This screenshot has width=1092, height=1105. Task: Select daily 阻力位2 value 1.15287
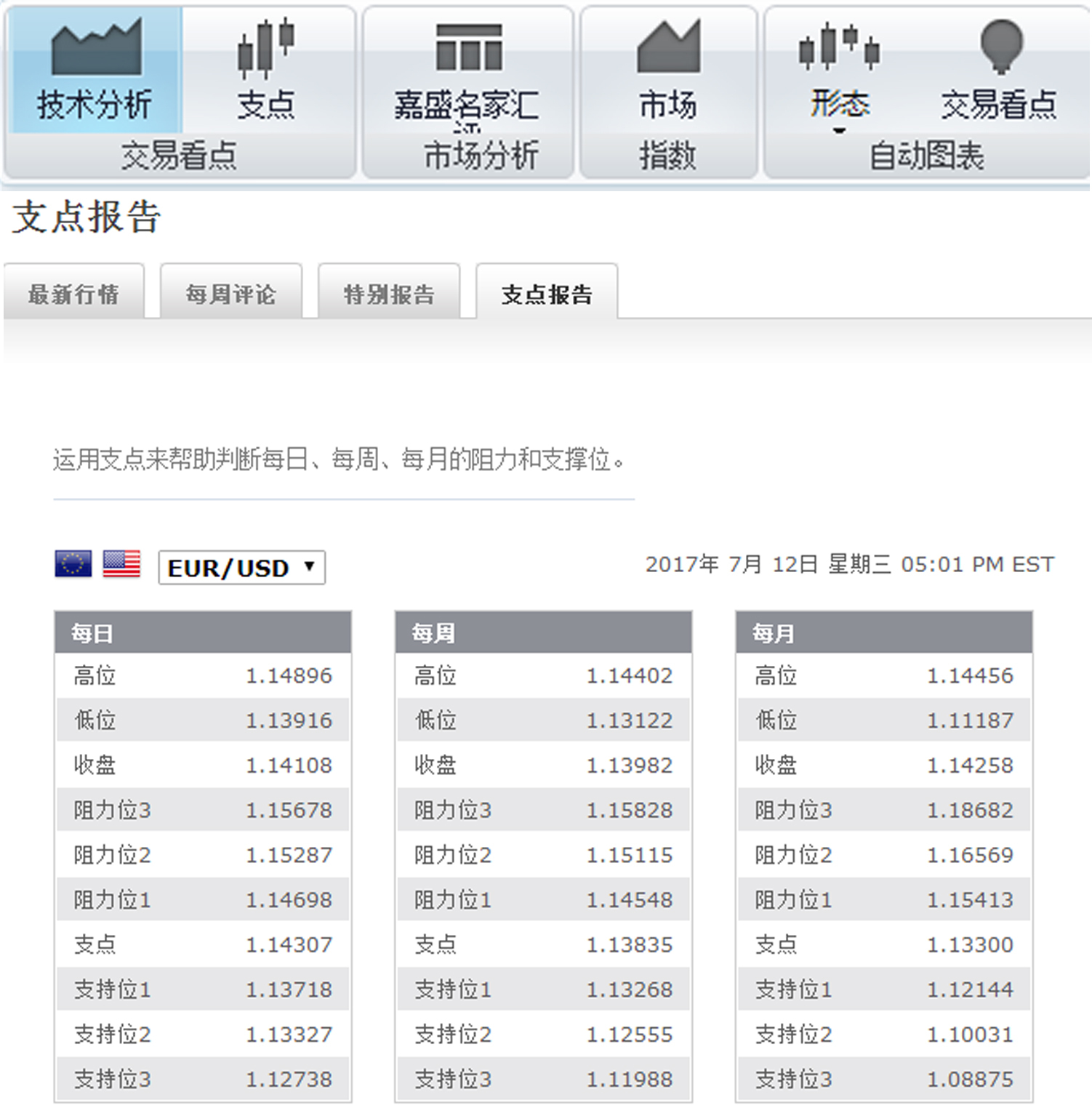289,855
